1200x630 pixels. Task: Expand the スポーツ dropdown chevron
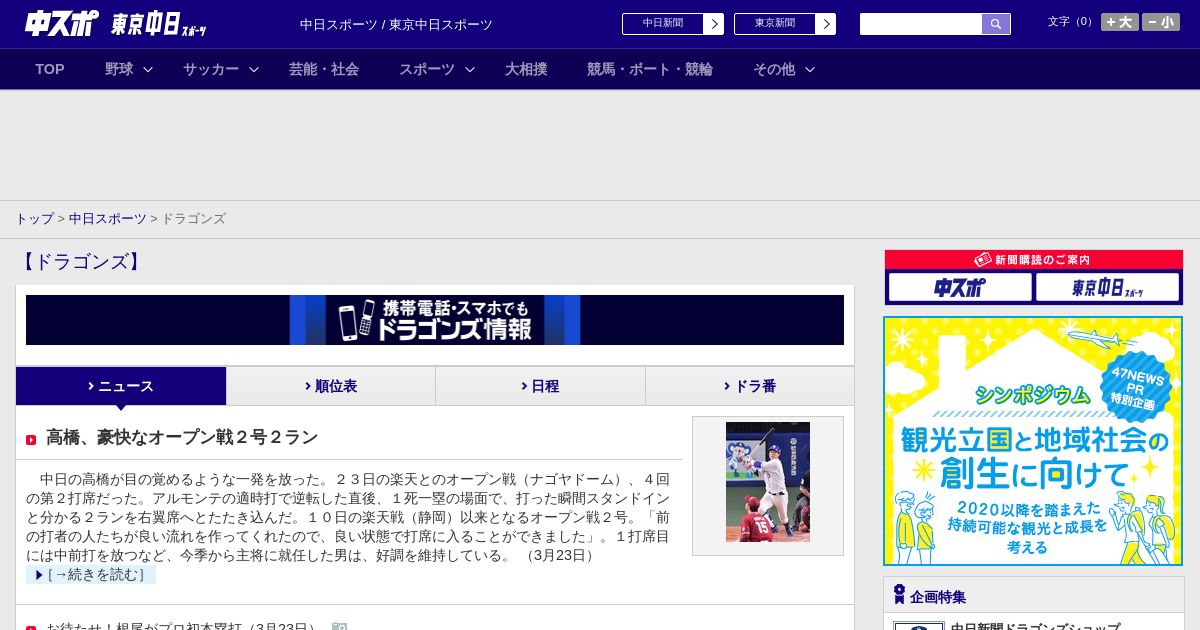click(470, 69)
